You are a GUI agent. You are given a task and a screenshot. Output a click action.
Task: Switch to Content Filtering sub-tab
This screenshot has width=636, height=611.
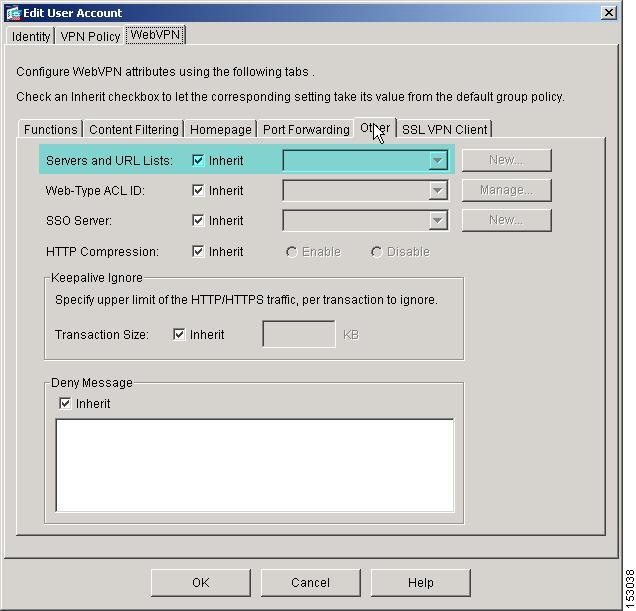tap(133, 129)
